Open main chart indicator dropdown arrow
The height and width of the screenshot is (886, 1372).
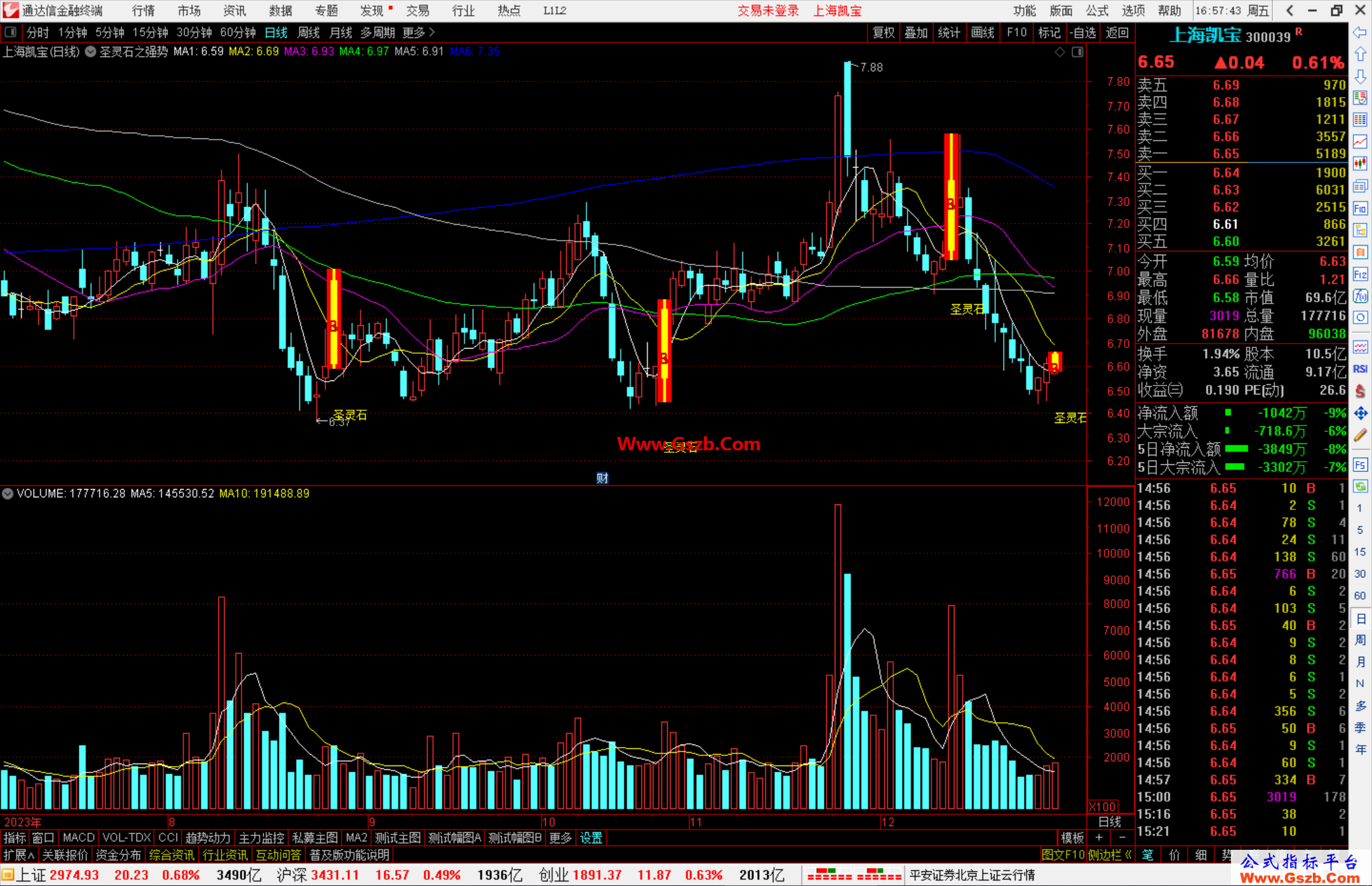[91, 52]
